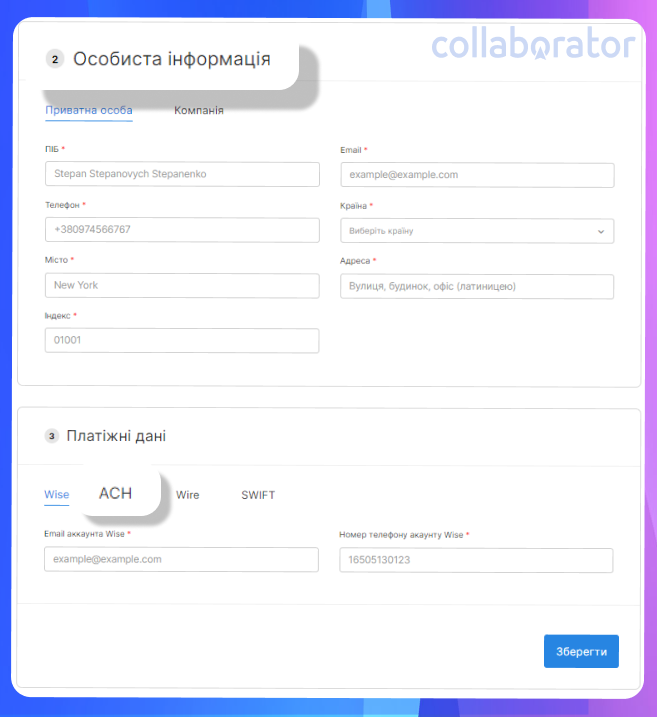
Task: Open the Виберіть країну select box
Action: 477,231
